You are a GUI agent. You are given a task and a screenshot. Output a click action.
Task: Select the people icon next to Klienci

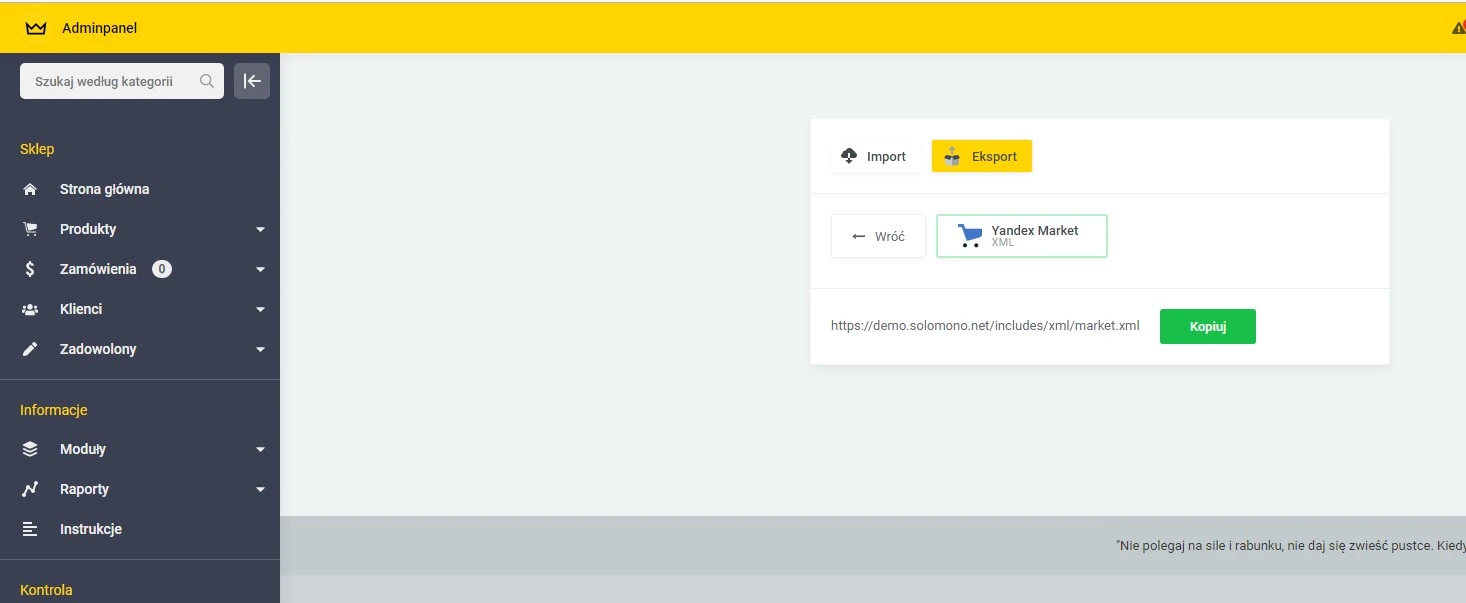pos(29,308)
